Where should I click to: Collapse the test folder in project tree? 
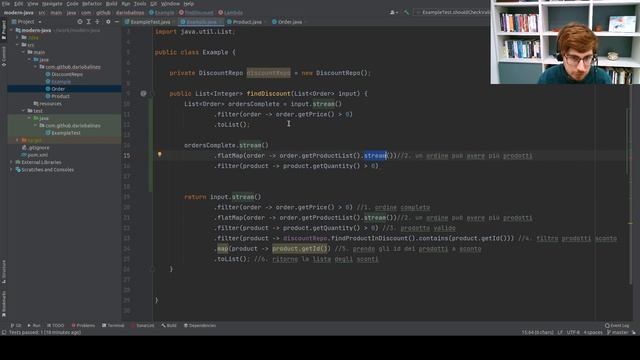tap(23, 111)
